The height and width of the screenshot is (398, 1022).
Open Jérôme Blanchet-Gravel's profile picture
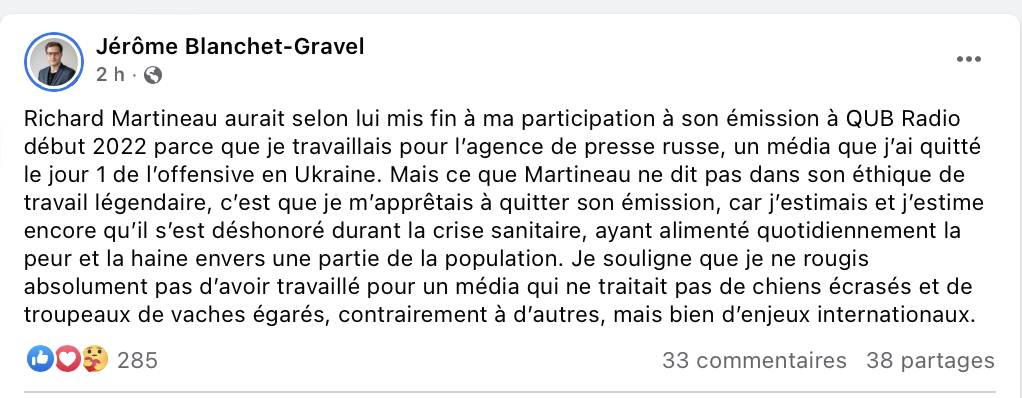(x=54, y=62)
